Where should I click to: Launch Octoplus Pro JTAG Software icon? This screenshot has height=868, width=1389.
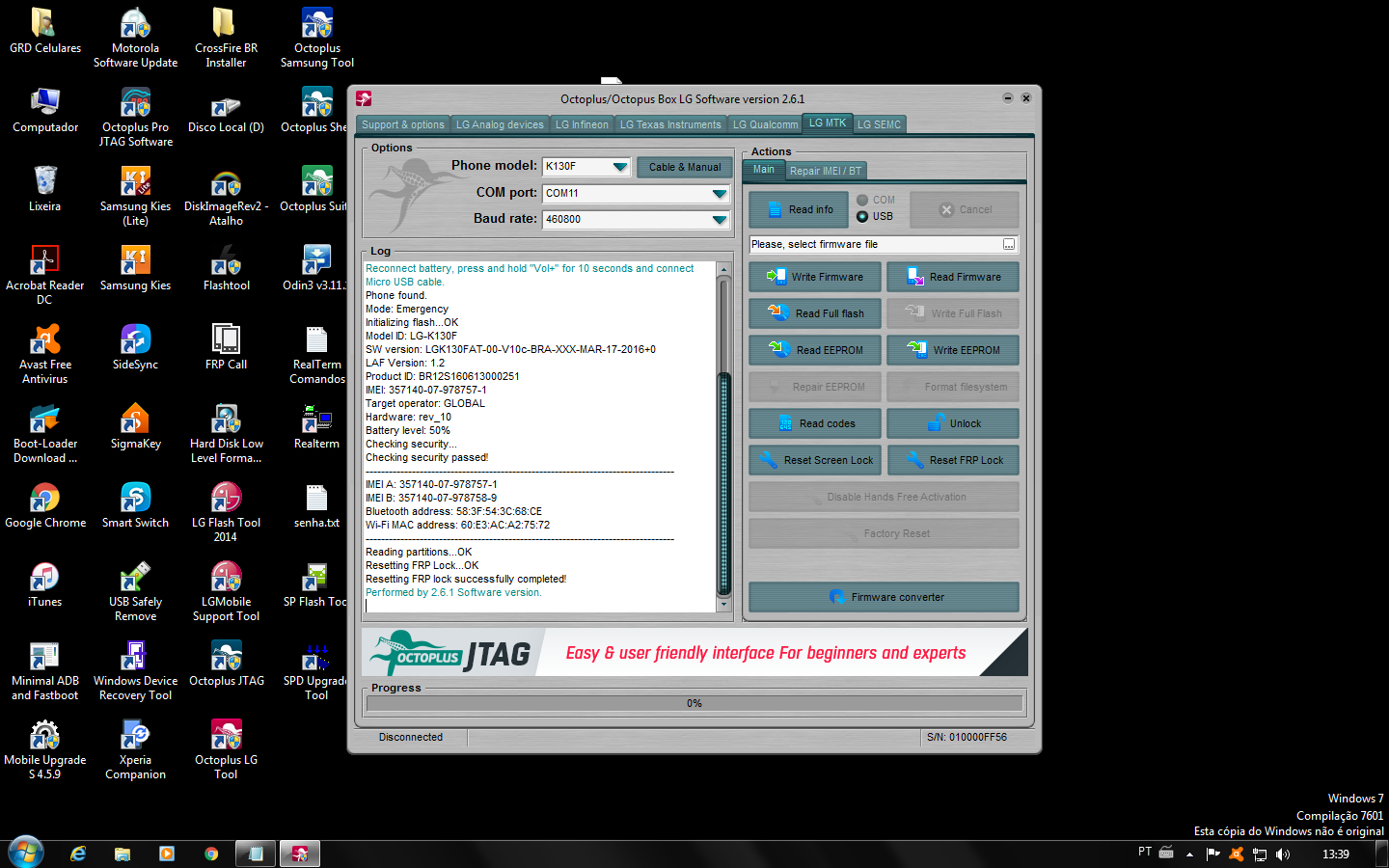click(135, 118)
